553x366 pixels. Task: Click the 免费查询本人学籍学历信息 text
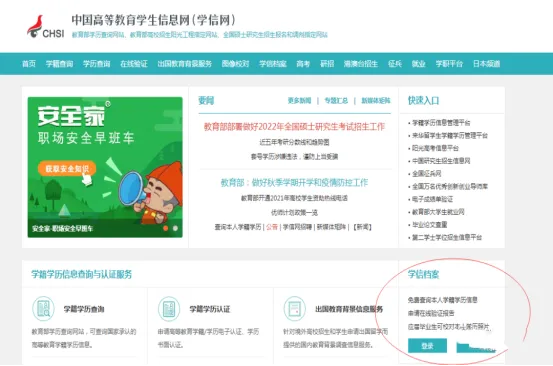pos(443,300)
